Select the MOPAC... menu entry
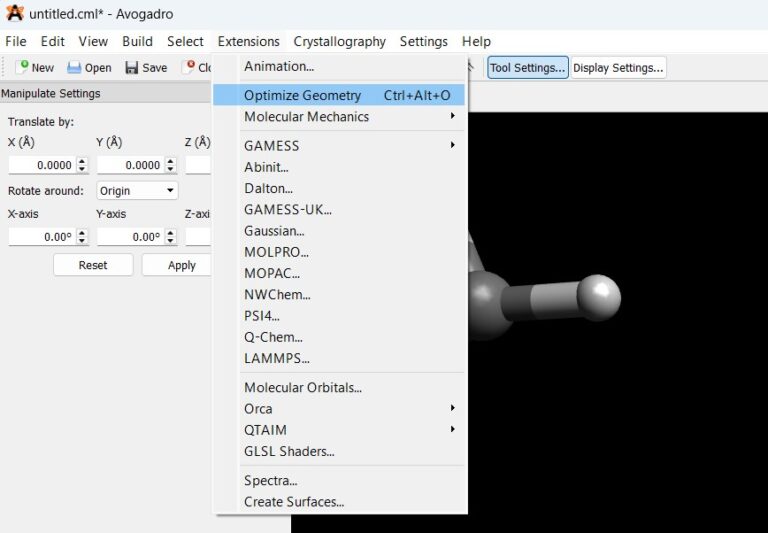This screenshot has width=768, height=533. (x=339, y=273)
